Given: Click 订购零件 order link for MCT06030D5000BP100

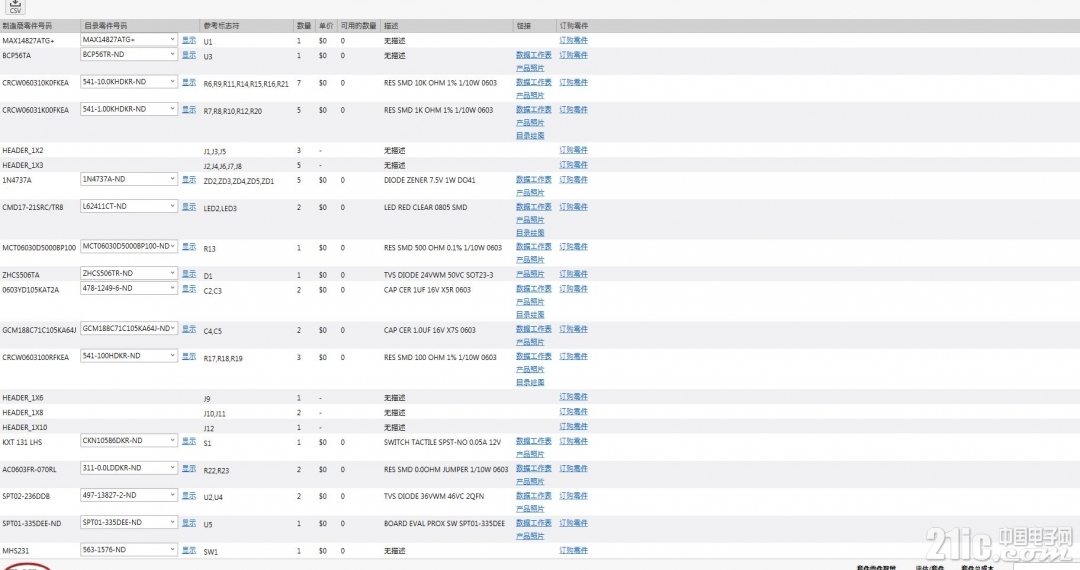Looking at the screenshot, I should click(574, 247).
